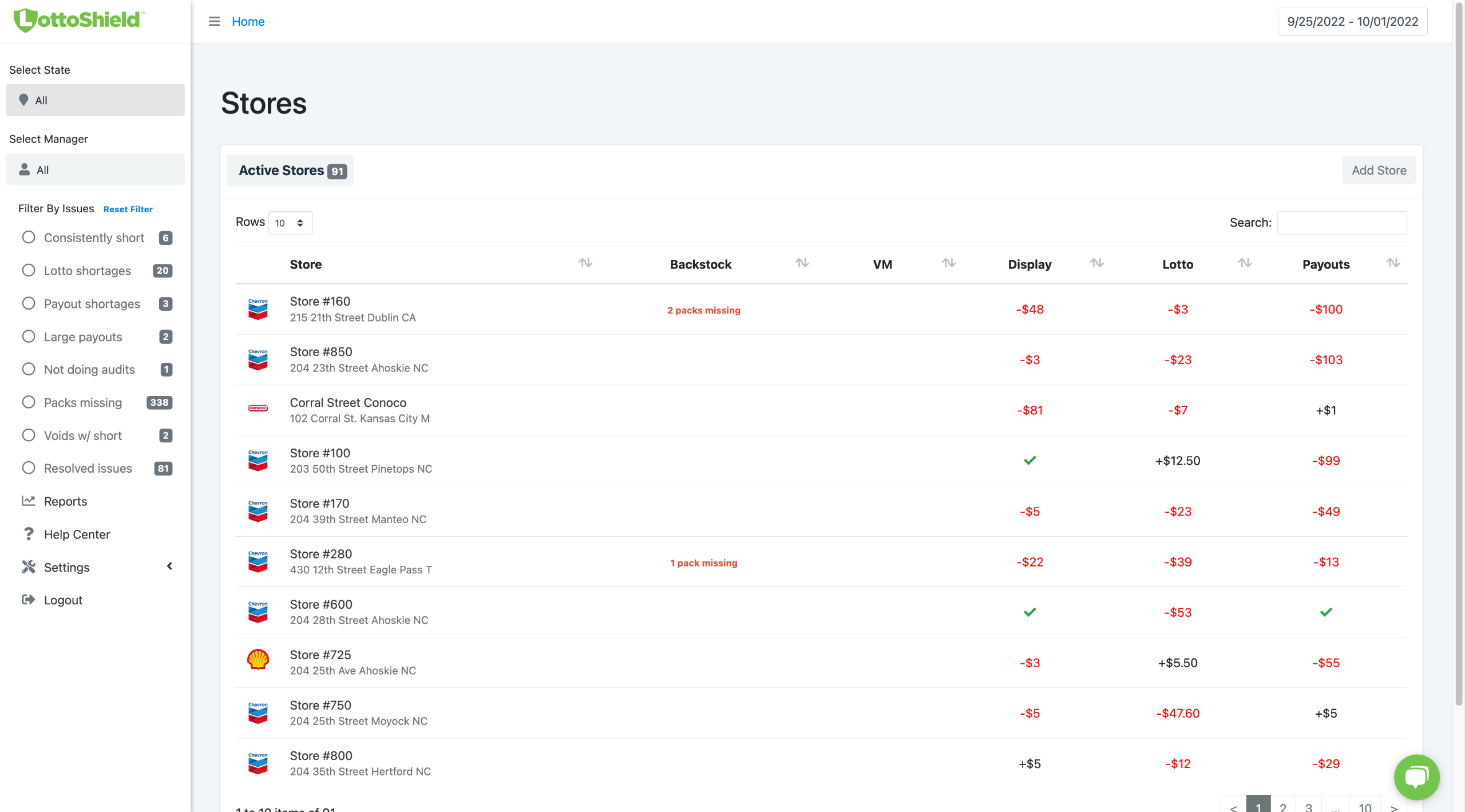Click the Reset Filter link
The image size is (1465, 812).
click(x=128, y=209)
